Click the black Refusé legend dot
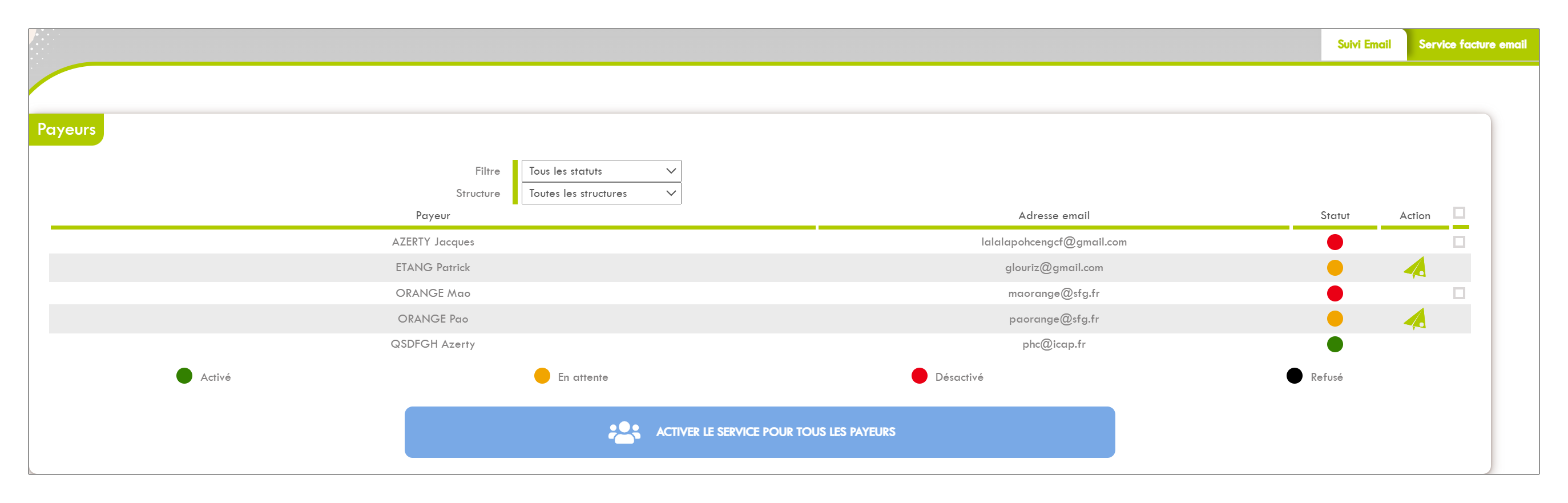This screenshot has width=1568, height=503. tap(1294, 376)
